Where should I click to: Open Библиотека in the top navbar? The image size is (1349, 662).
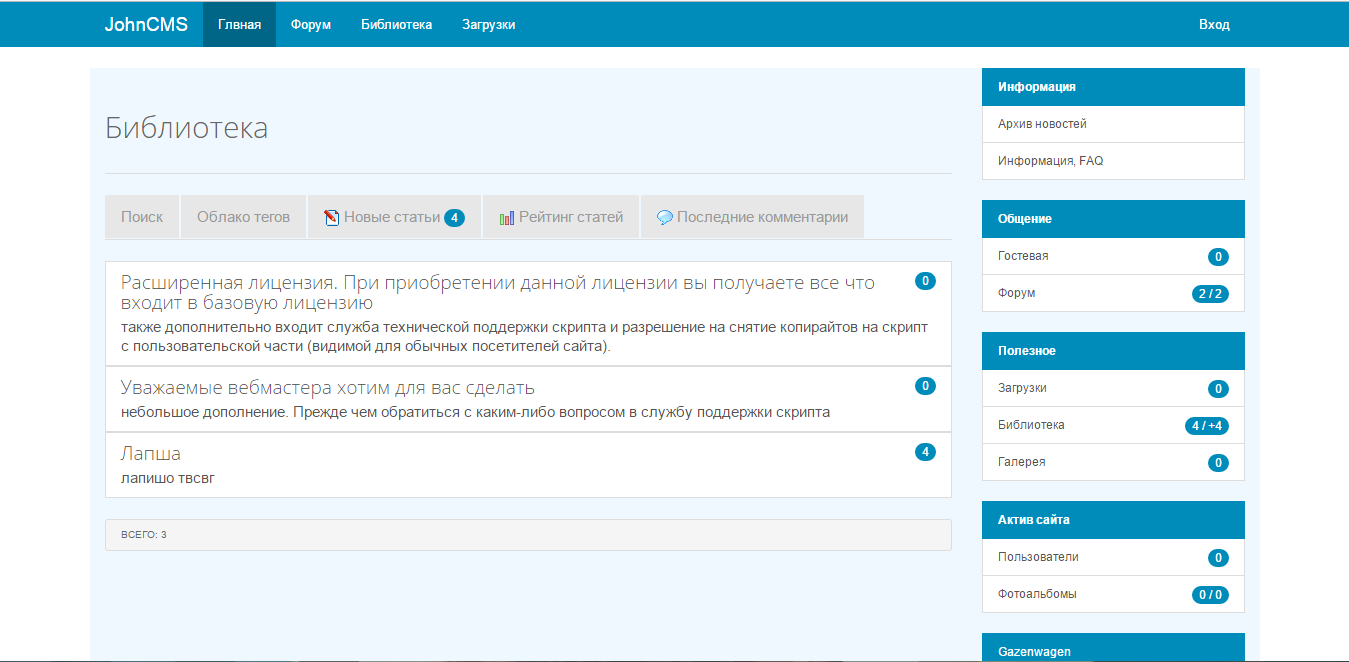coord(396,25)
